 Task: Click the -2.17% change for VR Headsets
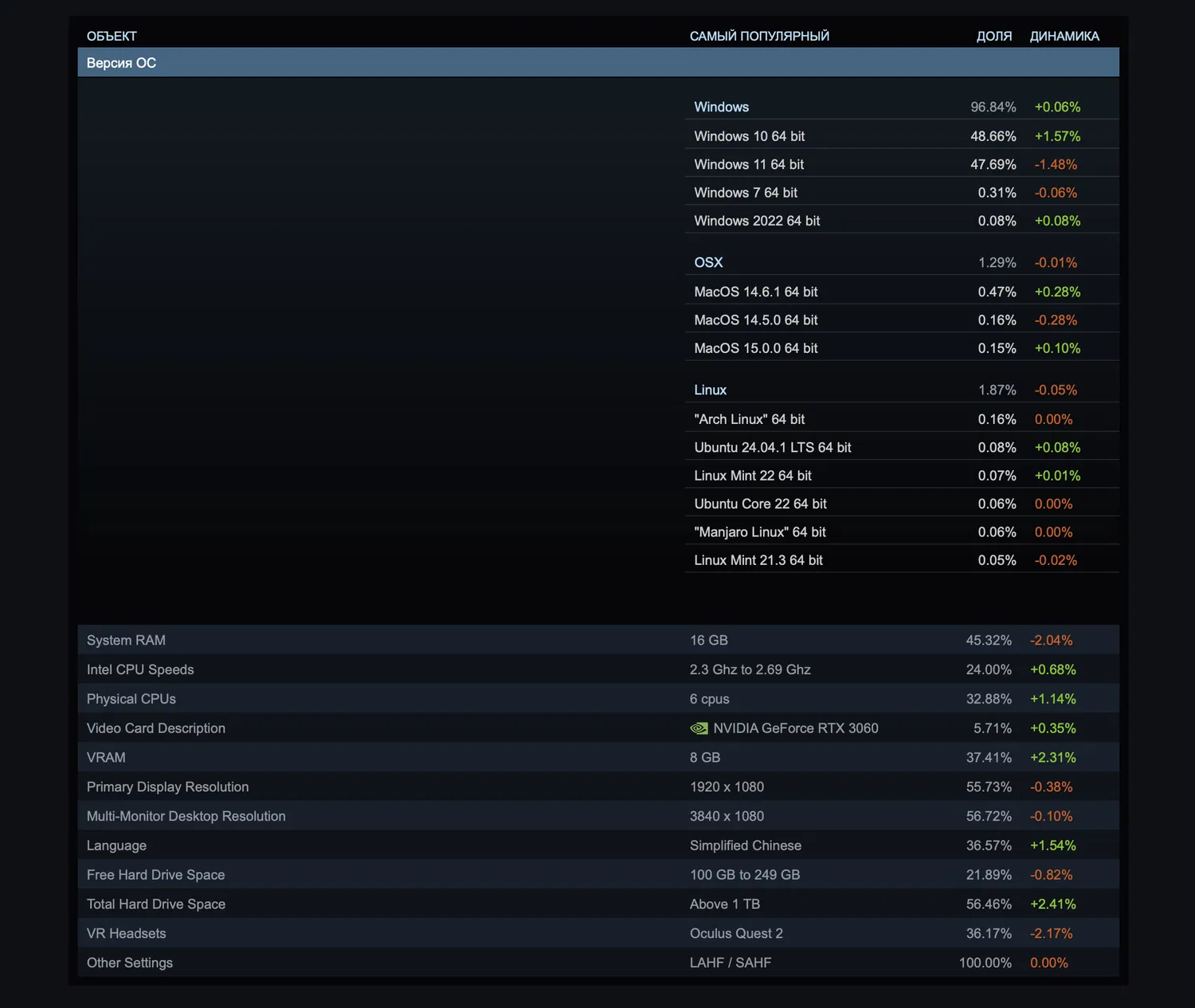click(1051, 934)
